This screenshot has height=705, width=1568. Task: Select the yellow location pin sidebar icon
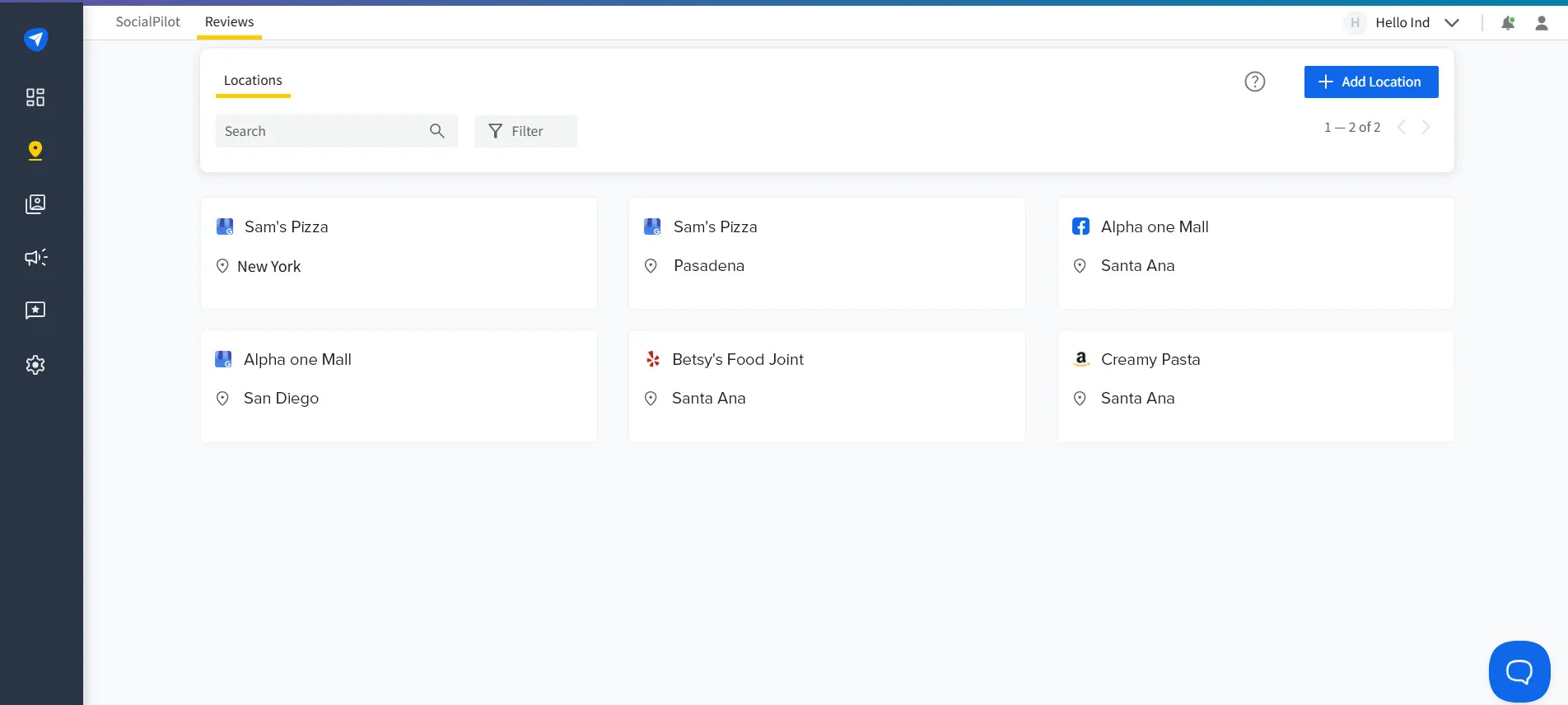click(35, 151)
